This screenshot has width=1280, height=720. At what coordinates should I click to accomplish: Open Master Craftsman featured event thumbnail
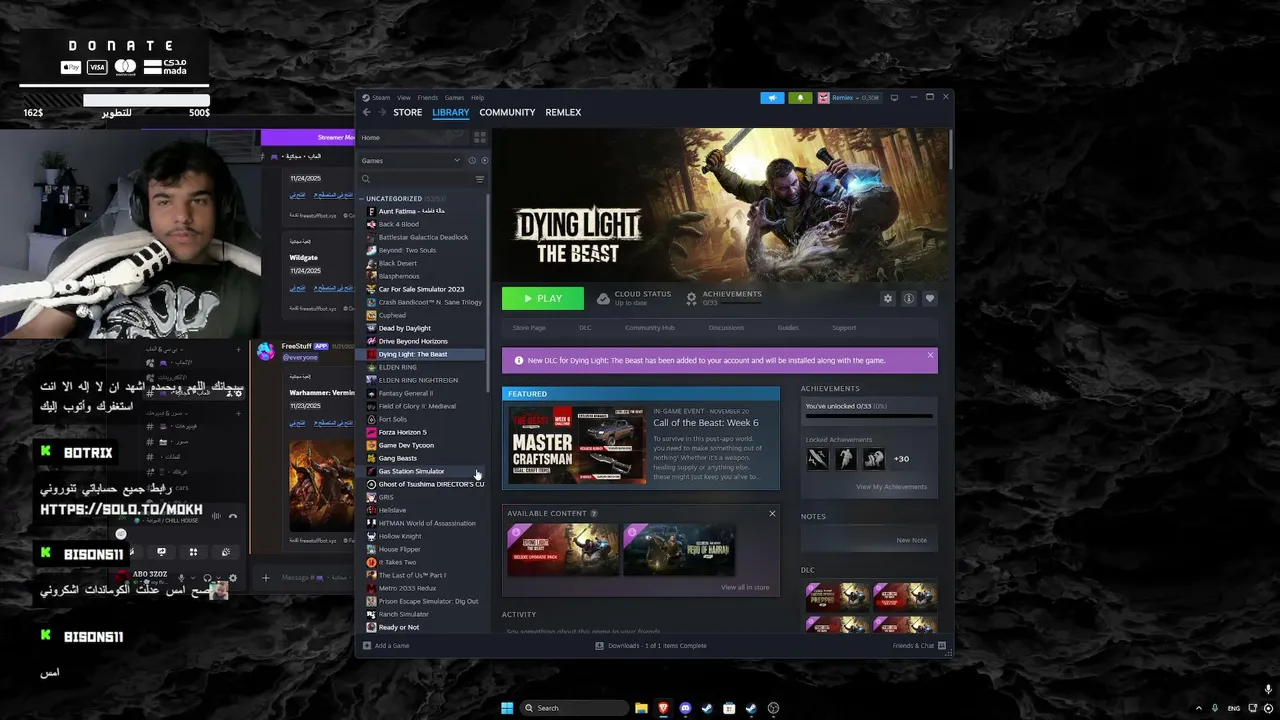pos(577,445)
